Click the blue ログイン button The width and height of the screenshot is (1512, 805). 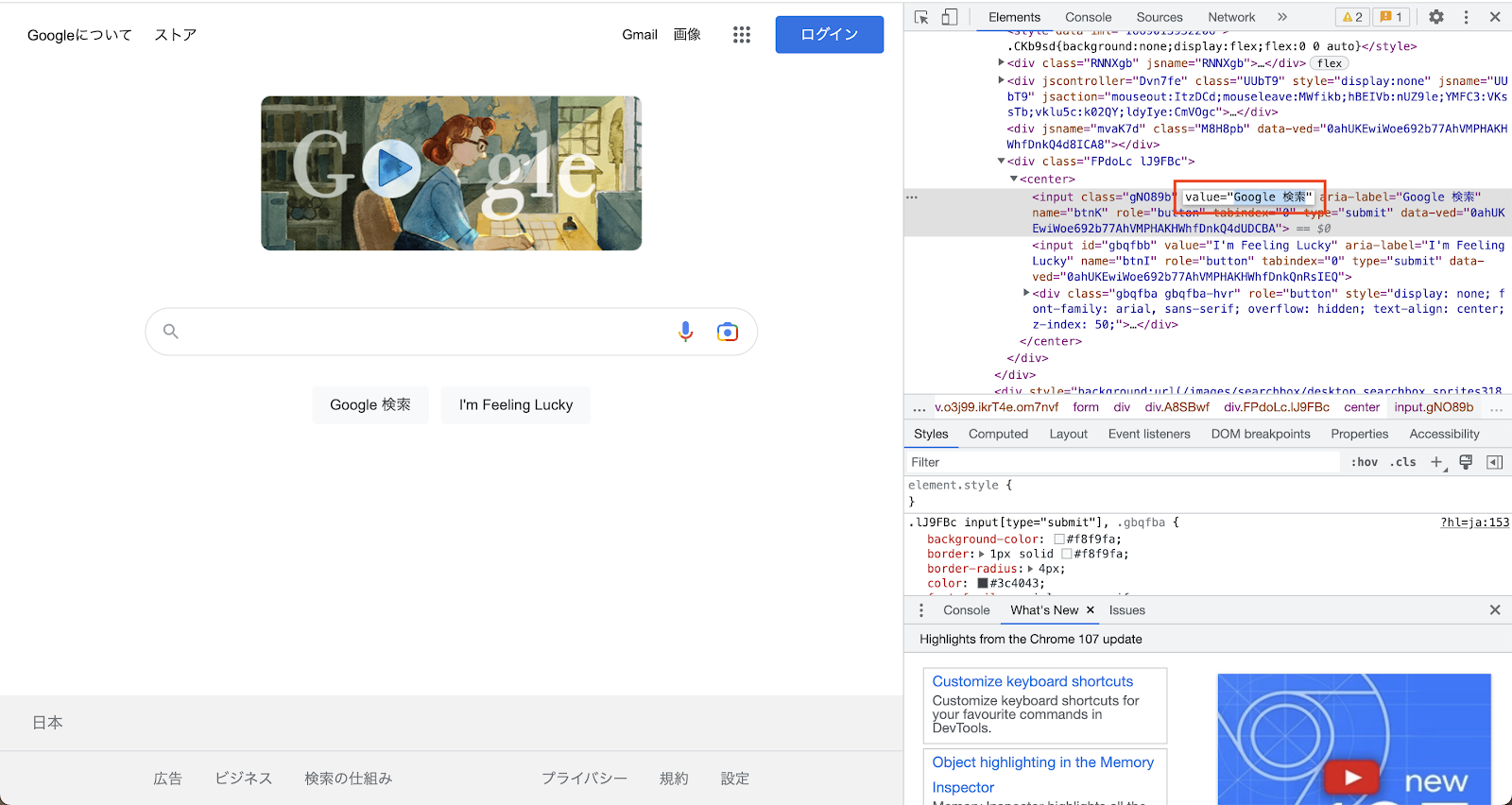tap(830, 34)
